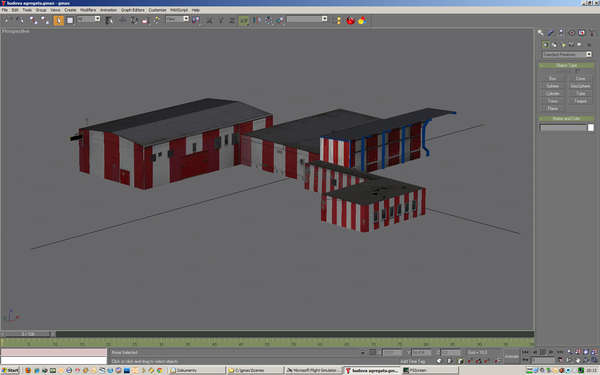Image resolution: width=600 pixels, height=375 pixels.
Task: Toggle the Animate button
Action: [x=511, y=356]
